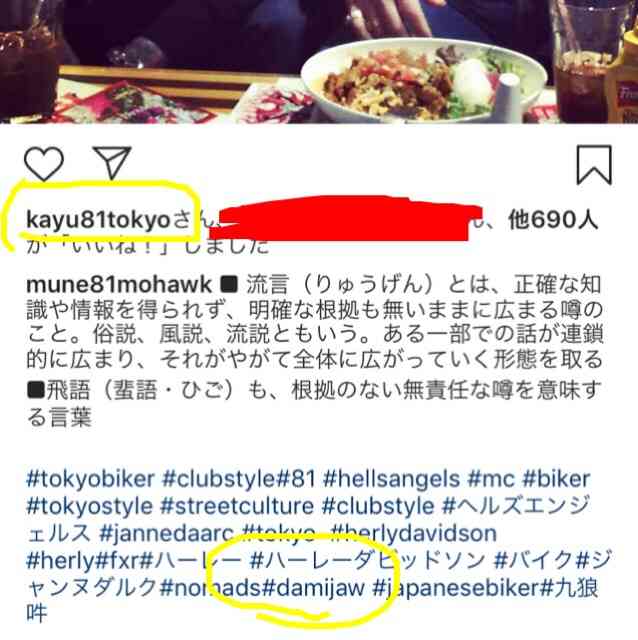
Task: Open hashtag #jannedaarc
Action: 167,533
